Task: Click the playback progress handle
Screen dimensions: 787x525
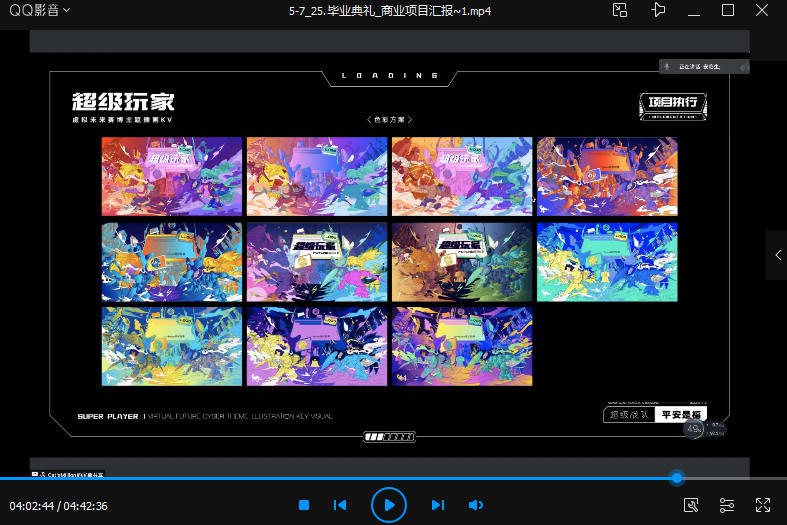Action: click(677, 478)
